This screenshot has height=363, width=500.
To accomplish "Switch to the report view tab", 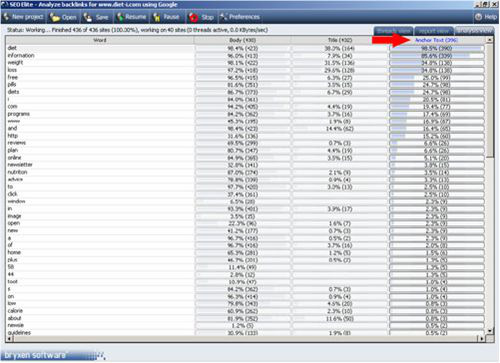I will (434, 31).
